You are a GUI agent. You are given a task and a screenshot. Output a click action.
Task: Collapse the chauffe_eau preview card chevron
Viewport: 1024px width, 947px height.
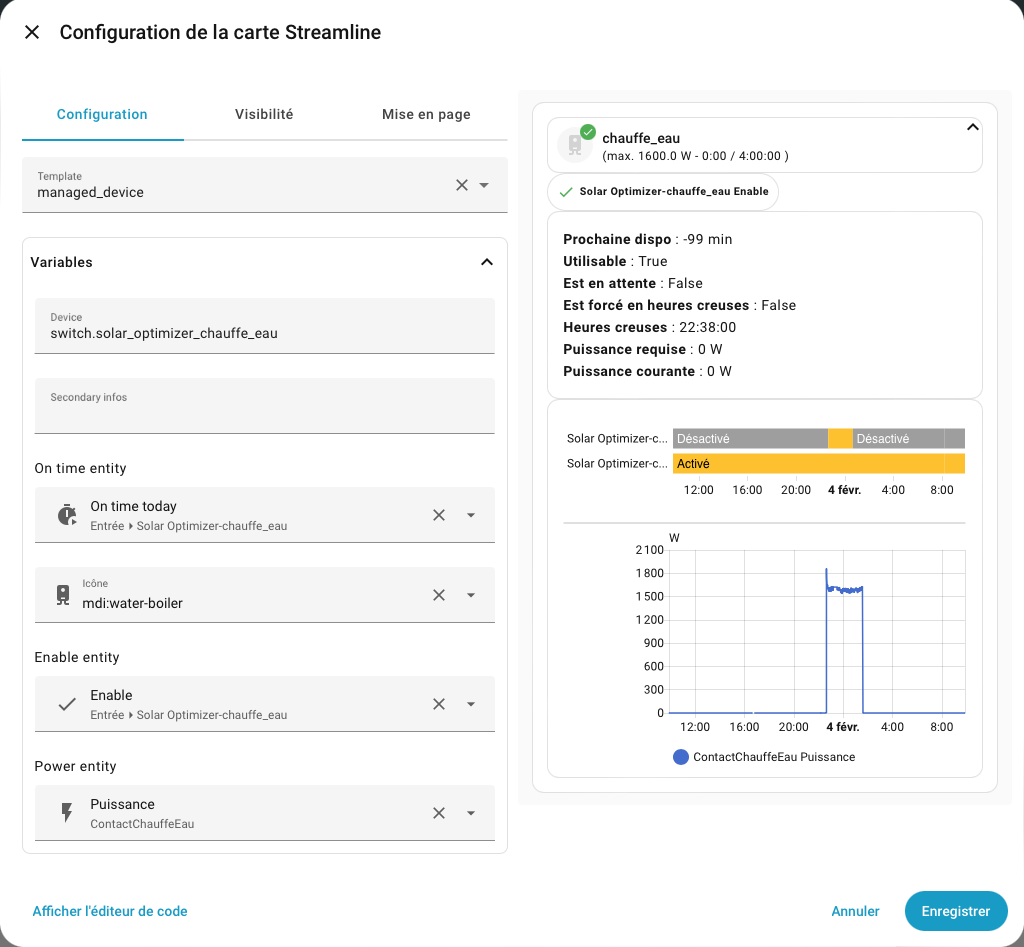point(971,128)
